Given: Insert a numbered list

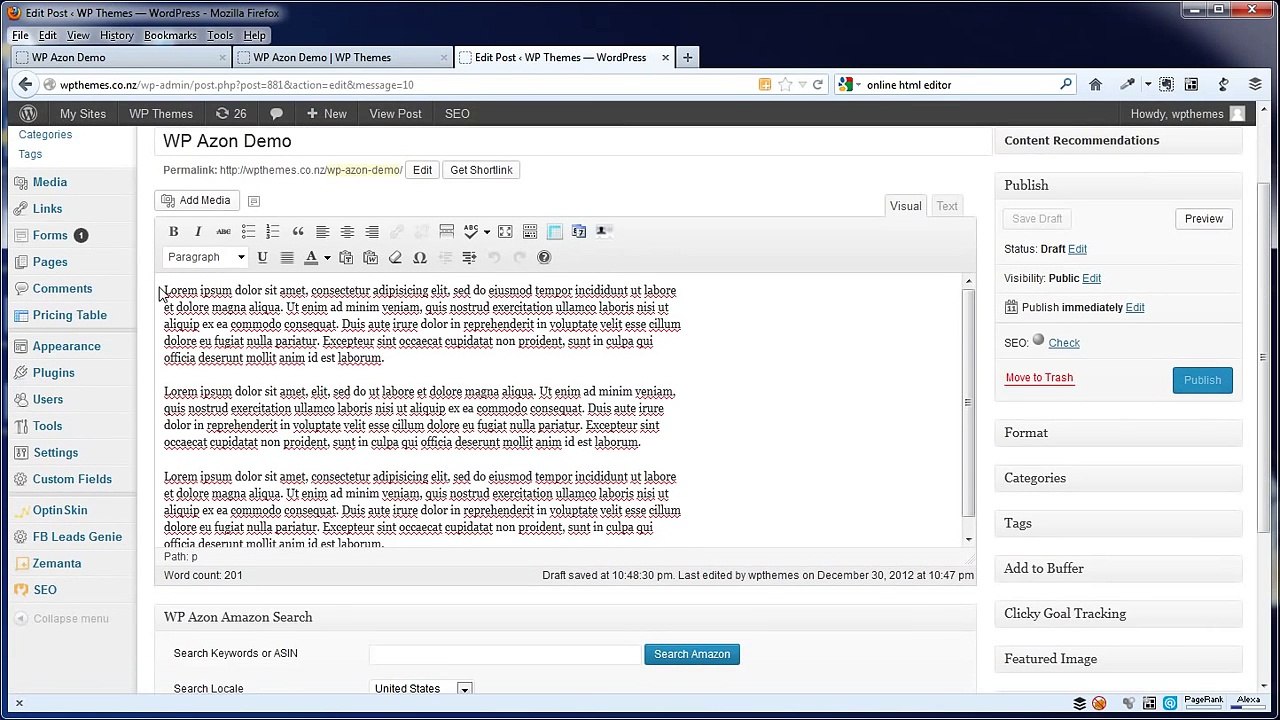Looking at the screenshot, I should 272,231.
